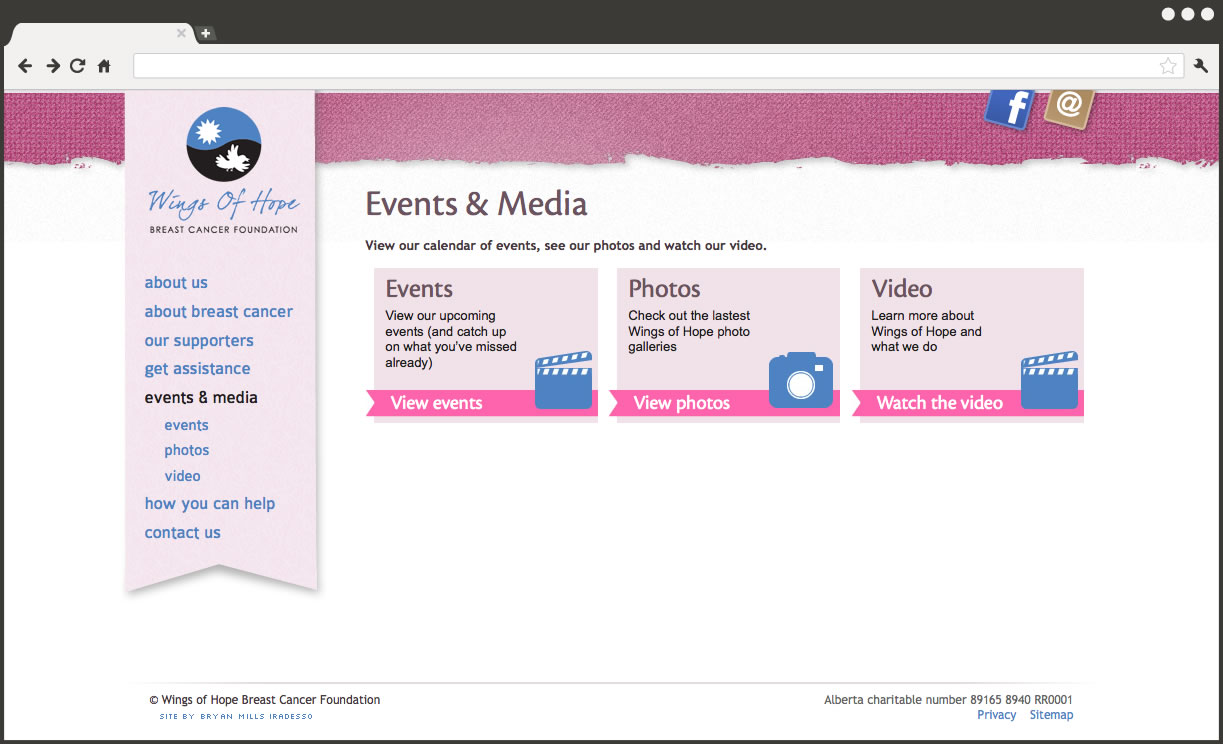This screenshot has height=744, width=1223.
Task: Open the 'photos' sub-item under events & media
Action: point(187,451)
